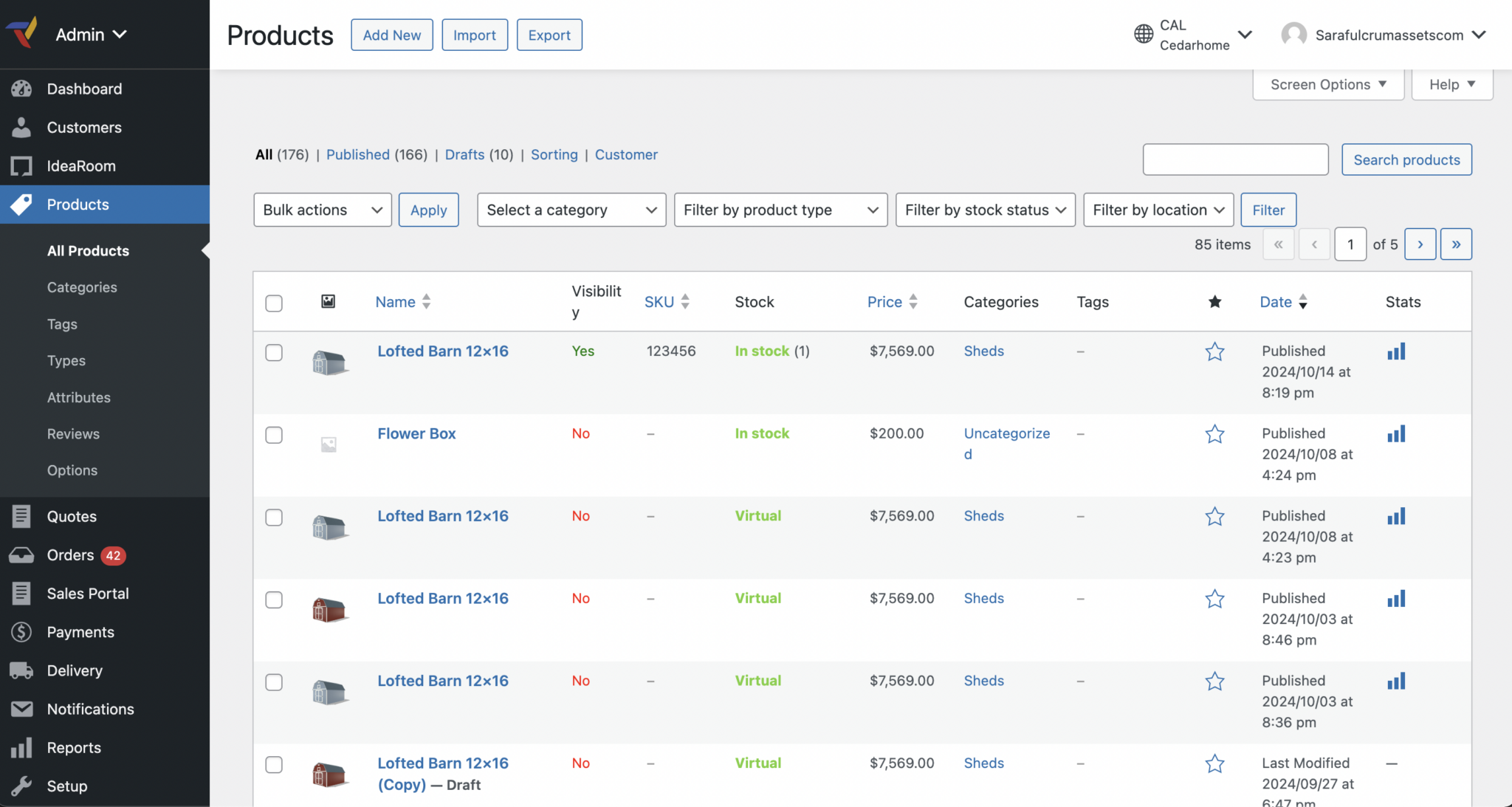Click the Orders inbox tray icon
The width and height of the screenshot is (1512, 807).
point(21,555)
